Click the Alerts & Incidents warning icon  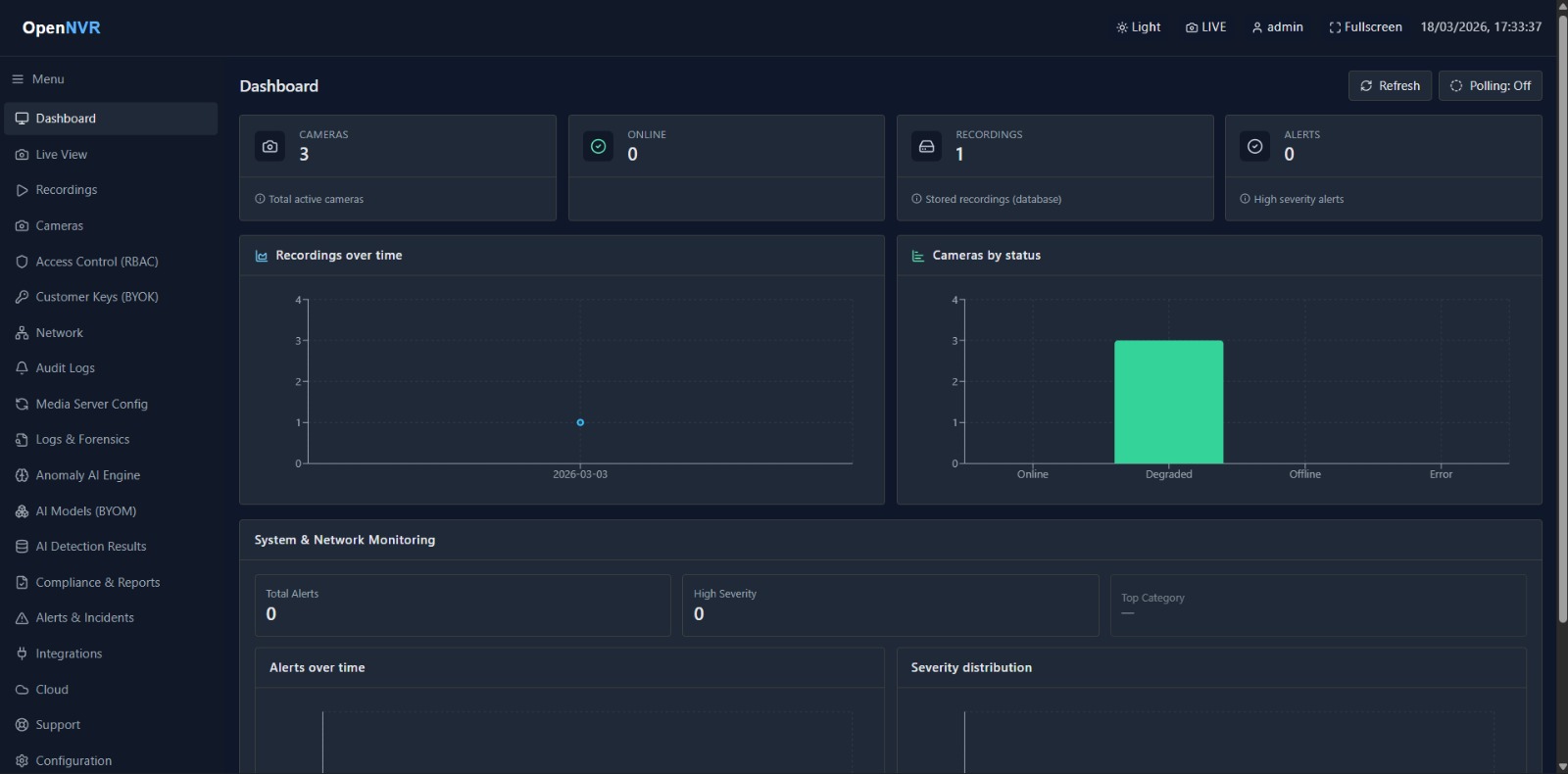click(22, 618)
